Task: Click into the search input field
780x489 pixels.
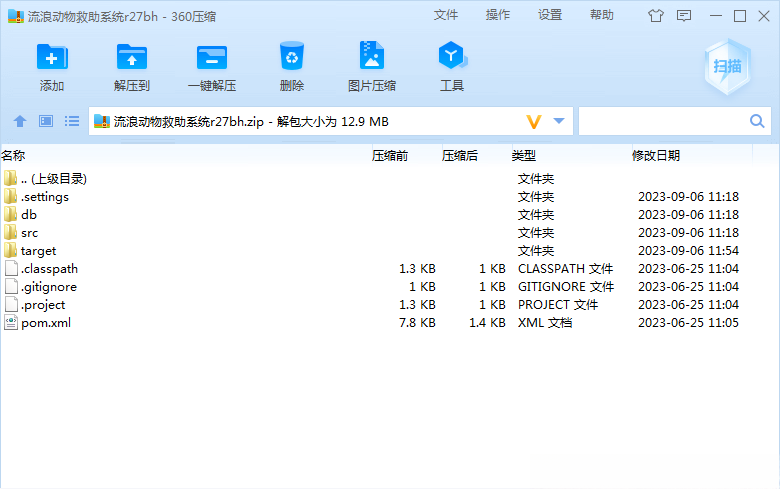Action: click(x=664, y=121)
